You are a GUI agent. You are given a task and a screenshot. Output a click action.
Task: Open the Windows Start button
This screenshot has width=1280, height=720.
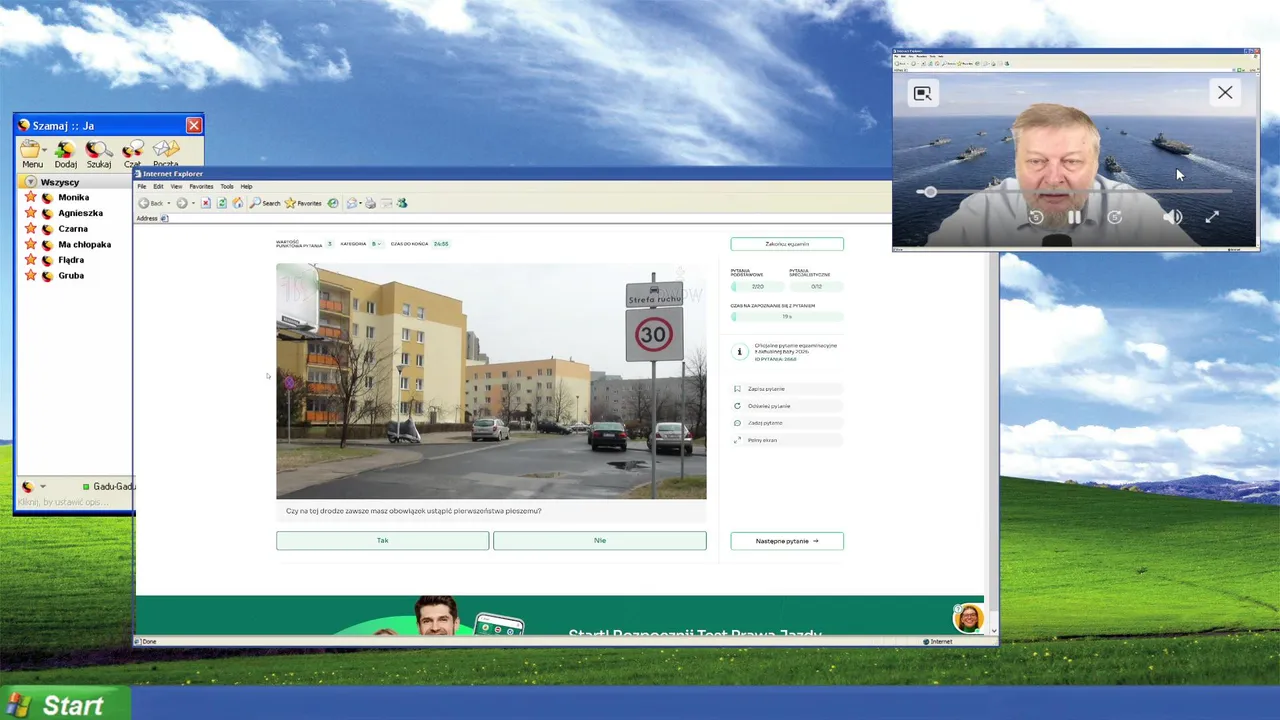[65, 704]
